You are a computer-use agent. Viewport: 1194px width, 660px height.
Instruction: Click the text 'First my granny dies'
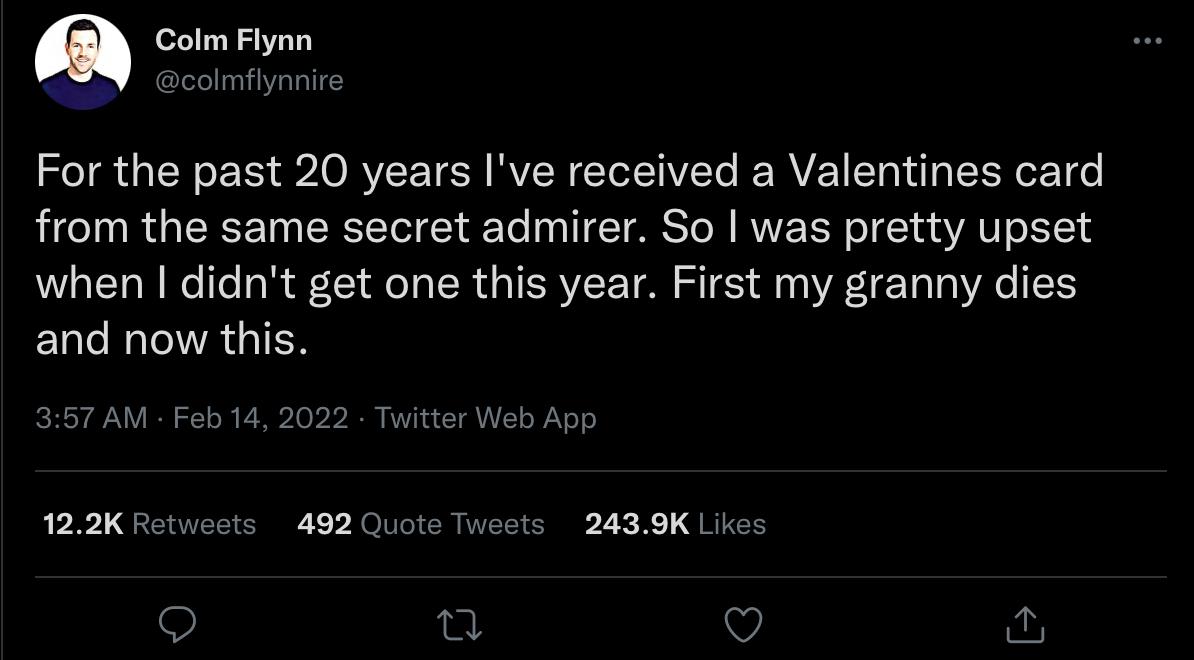coord(874,284)
